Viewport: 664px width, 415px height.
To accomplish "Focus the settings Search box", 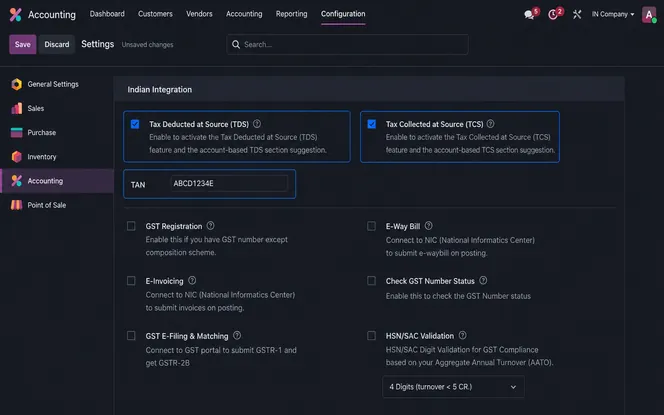I will click(x=347, y=44).
